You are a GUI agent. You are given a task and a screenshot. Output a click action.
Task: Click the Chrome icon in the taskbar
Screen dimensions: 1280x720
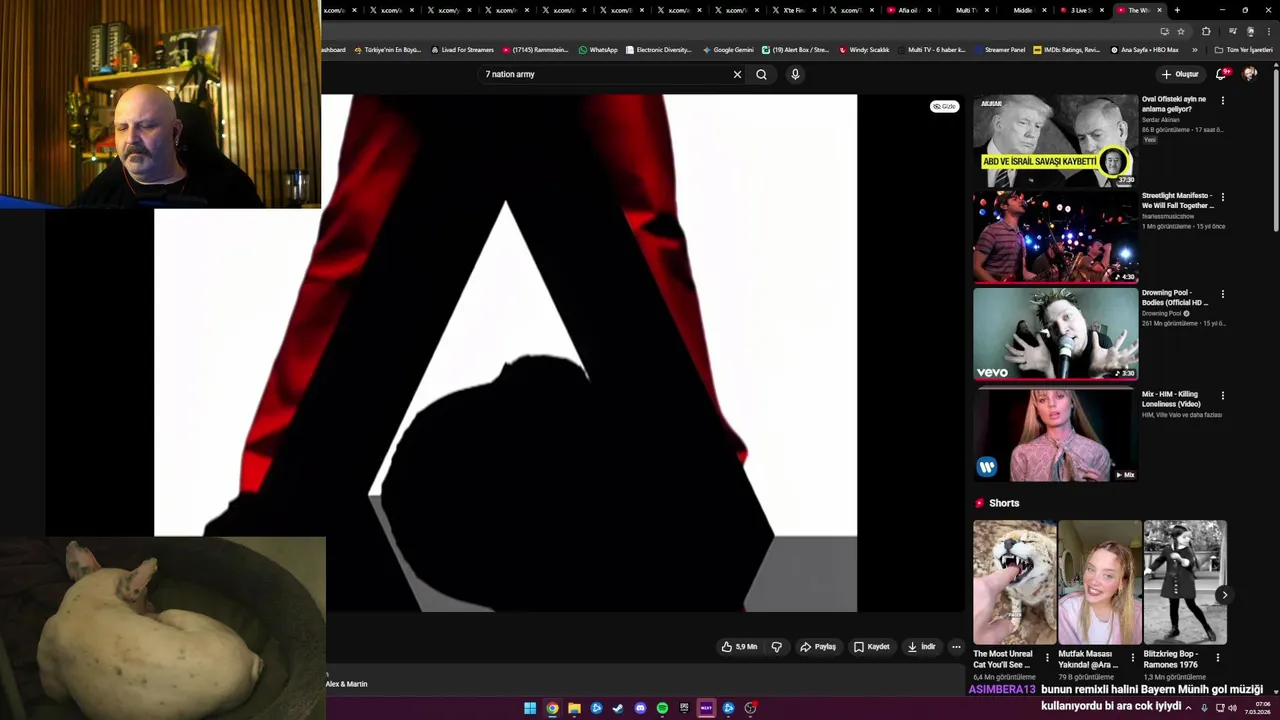(552, 708)
